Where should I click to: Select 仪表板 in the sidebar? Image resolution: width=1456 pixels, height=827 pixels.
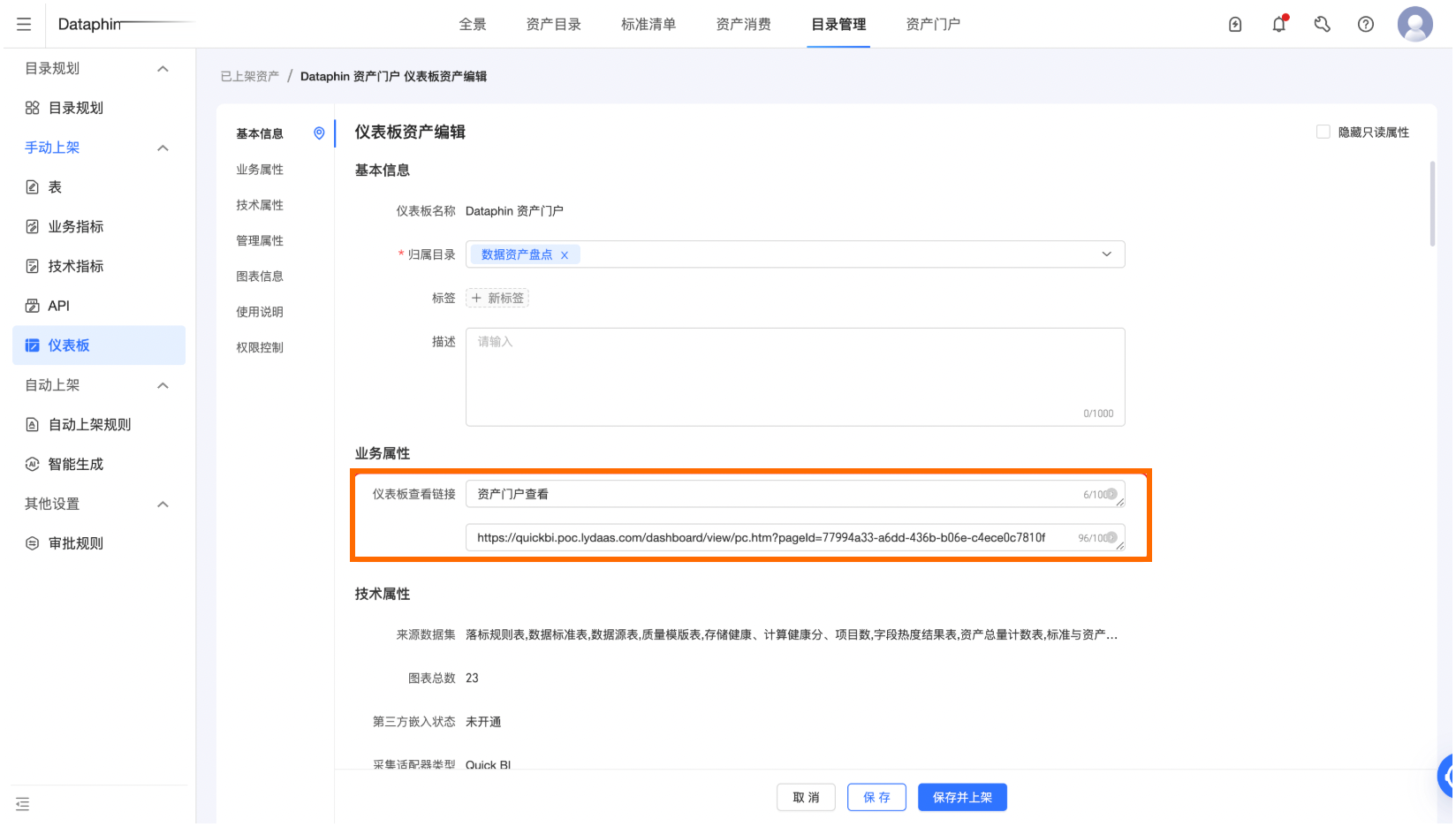(99, 345)
